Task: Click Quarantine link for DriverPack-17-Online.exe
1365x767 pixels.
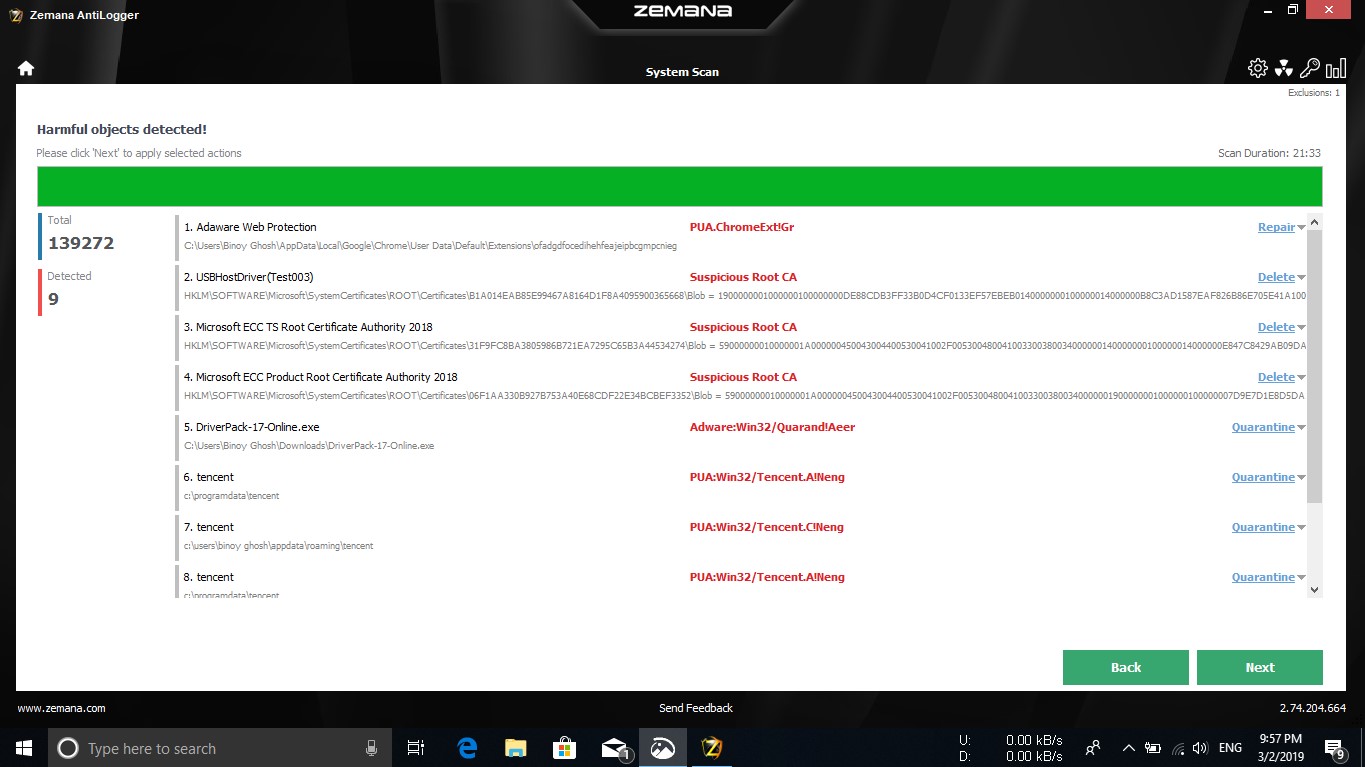Action: [1263, 427]
